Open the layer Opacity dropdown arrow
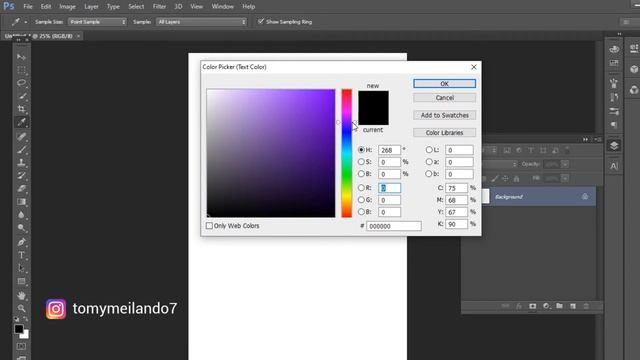 [565, 164]
